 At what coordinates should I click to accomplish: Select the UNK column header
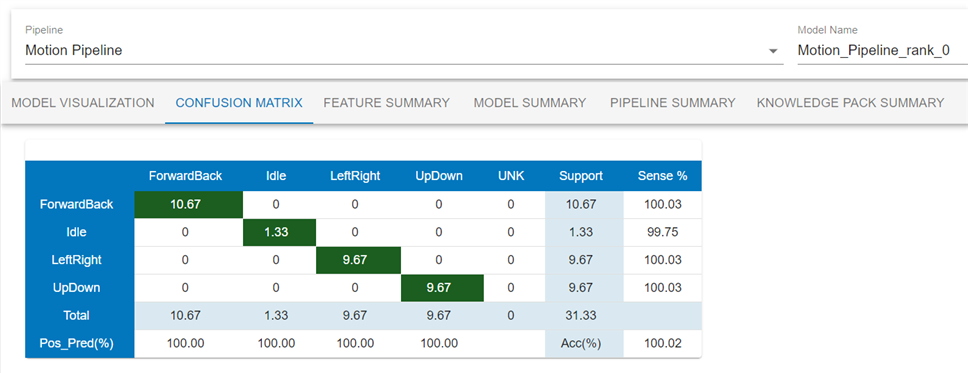(511, 176)
